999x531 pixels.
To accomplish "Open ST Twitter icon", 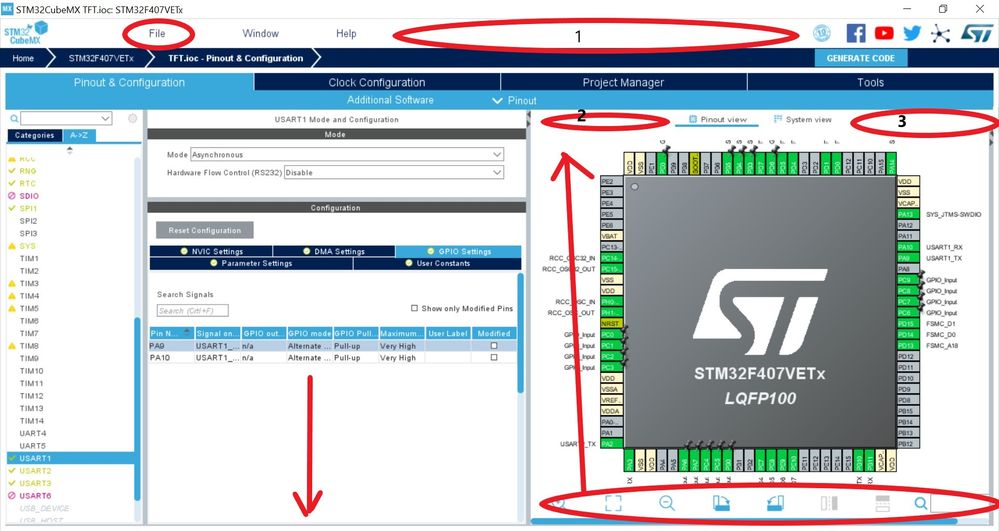I will pos(912,33).
